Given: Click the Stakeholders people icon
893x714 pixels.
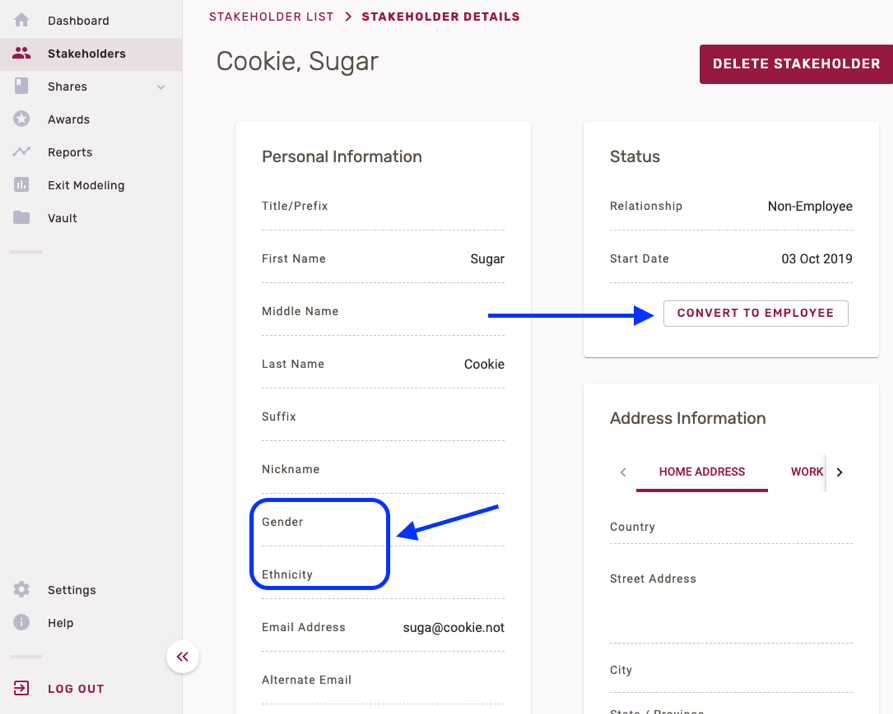Looking at the screenshot, I should click(x=21, y=53).
